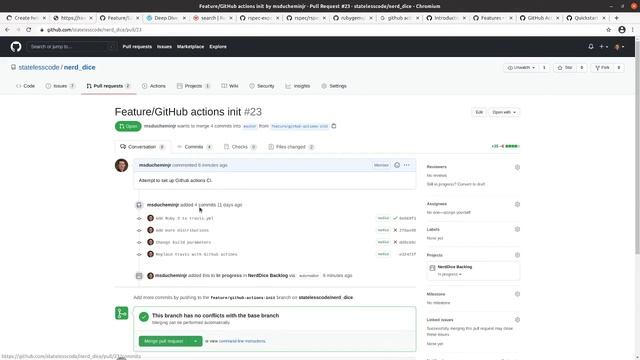Click the Merge pull request button

(x=164, y=341)
